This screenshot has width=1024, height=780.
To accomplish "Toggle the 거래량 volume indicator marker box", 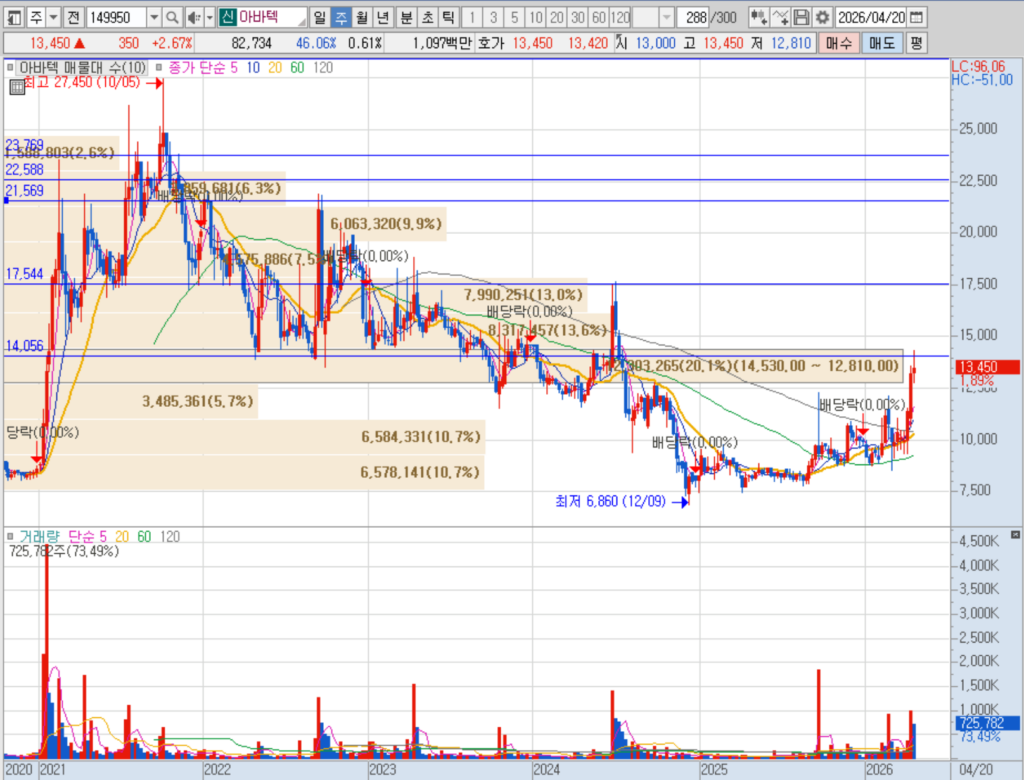I will 10,536.
